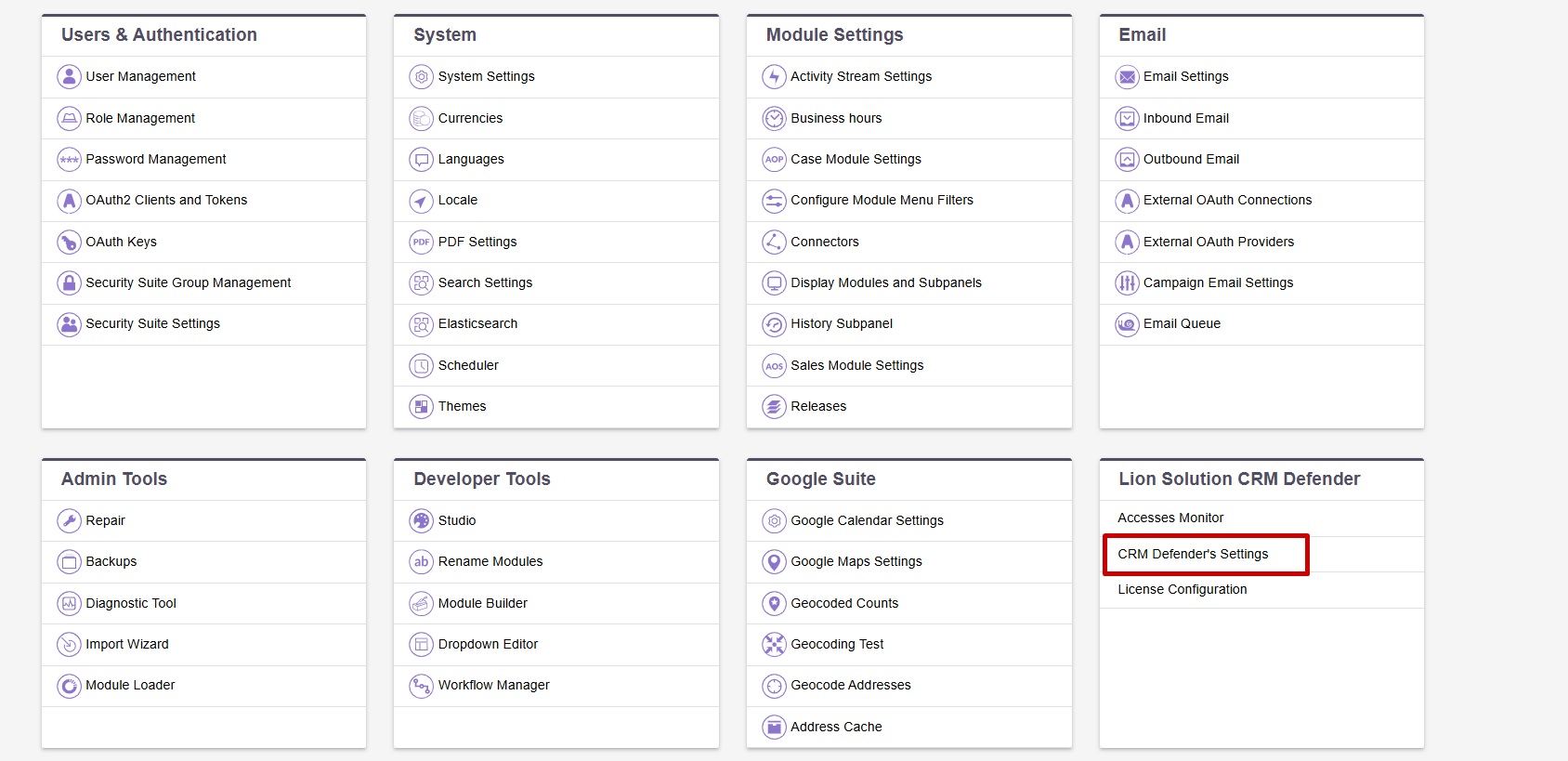This screenshot has height=761, width=1568.
Task: Click the Studio palette icon
Action: pyautogui.click(x=422, y=520)
